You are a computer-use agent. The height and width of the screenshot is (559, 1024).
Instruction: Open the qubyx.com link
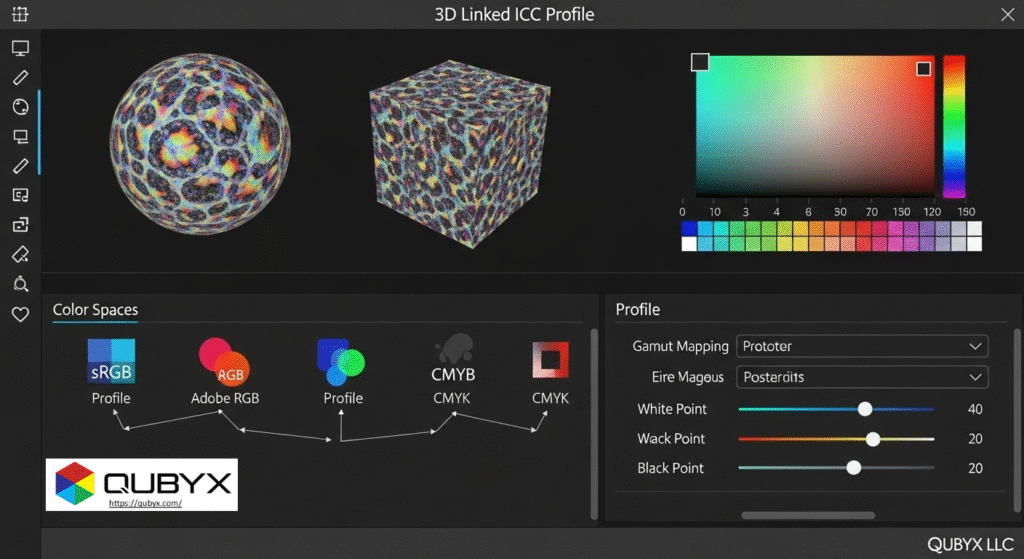coord(145,503)
